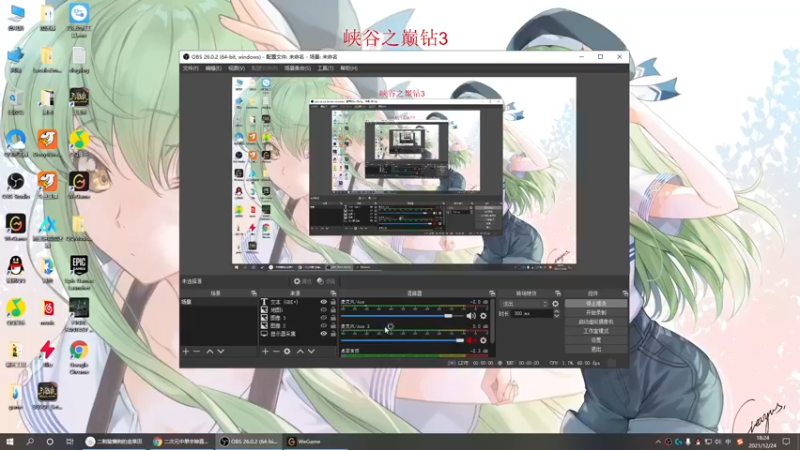Pop out the Sources dock panel
Viewport: 800px width, 450px height.
tap(333, 293)
